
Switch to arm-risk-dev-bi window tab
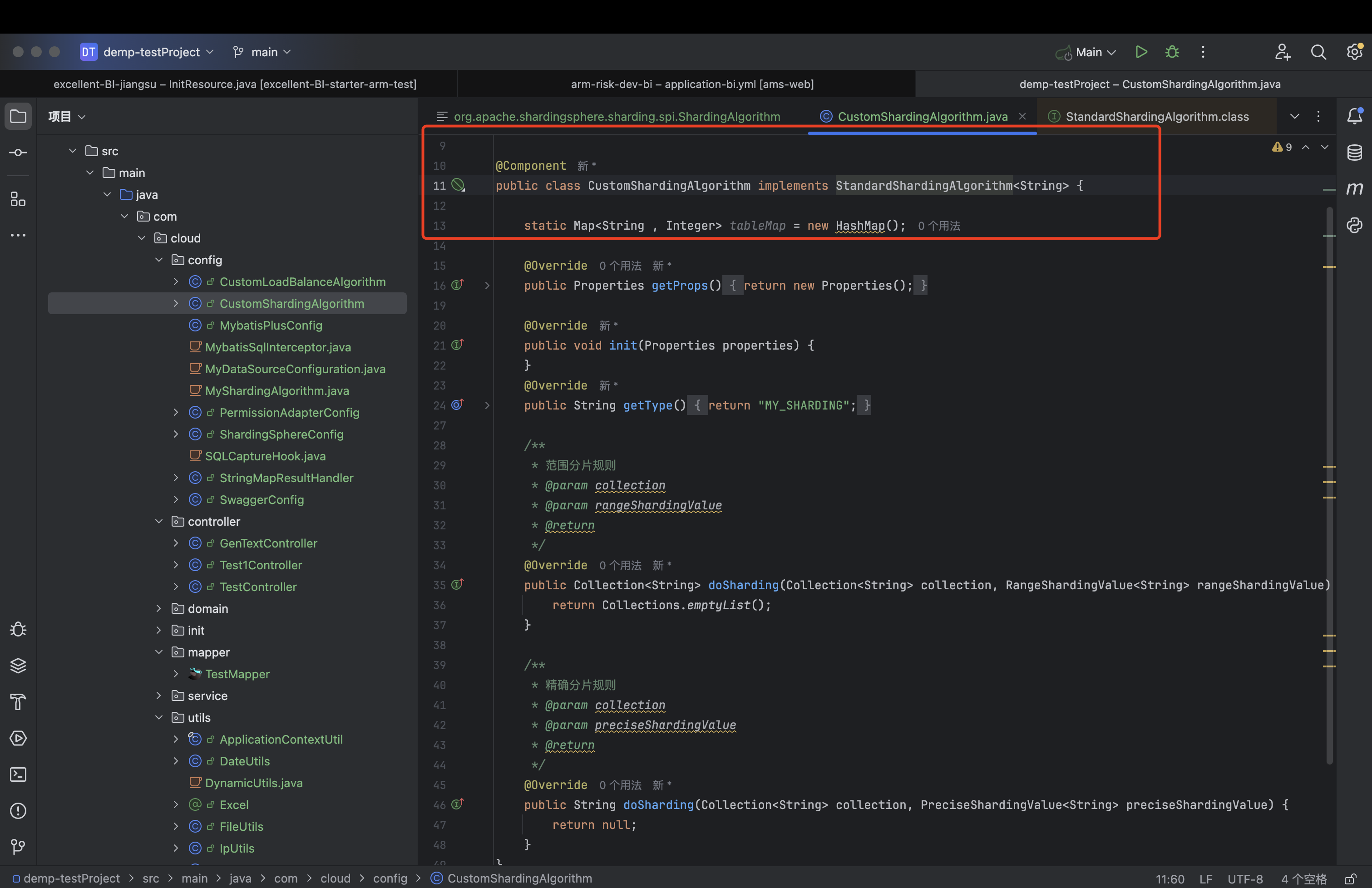point(692,84)
